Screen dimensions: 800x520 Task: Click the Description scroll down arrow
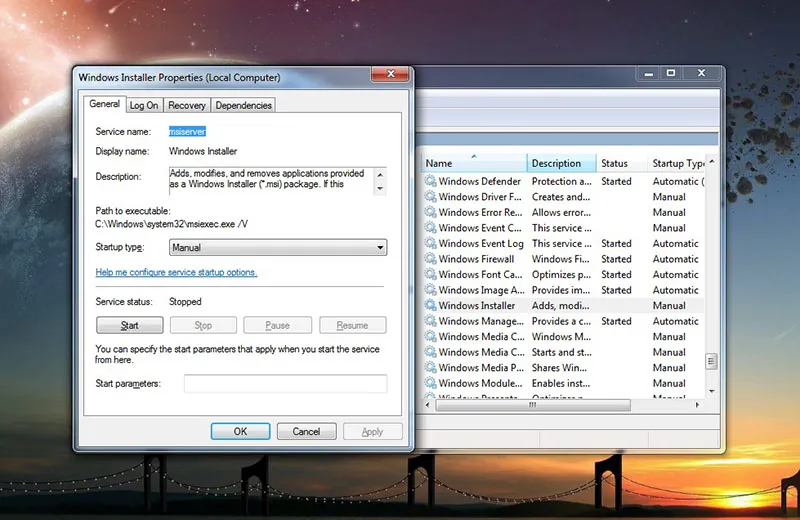click(x=380, y=189)
